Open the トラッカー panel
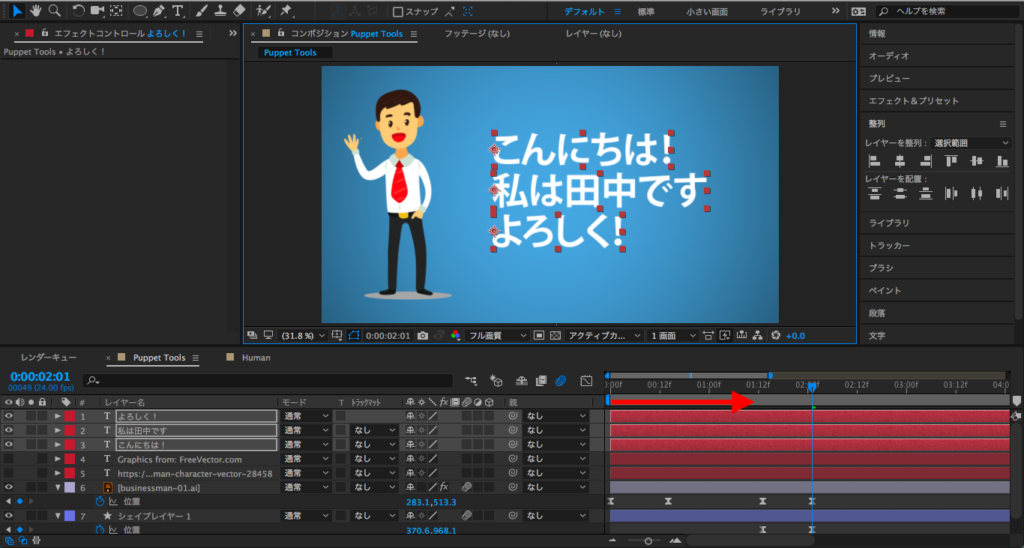 pos(889,245)
